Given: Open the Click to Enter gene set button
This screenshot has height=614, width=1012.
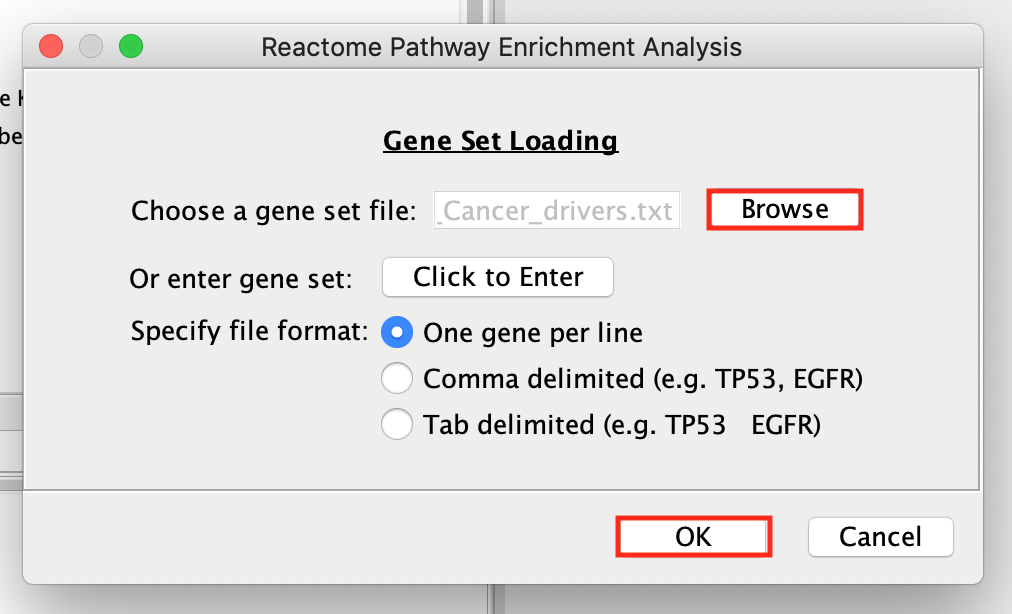Looking at the screenshot, I should coord(498,277).
